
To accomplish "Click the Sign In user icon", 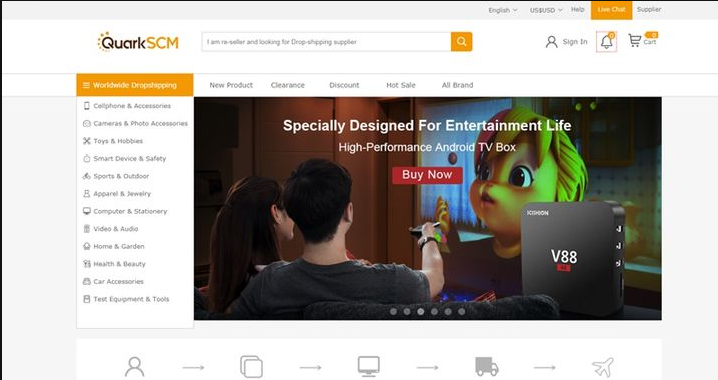I will (x=551, y=42).
